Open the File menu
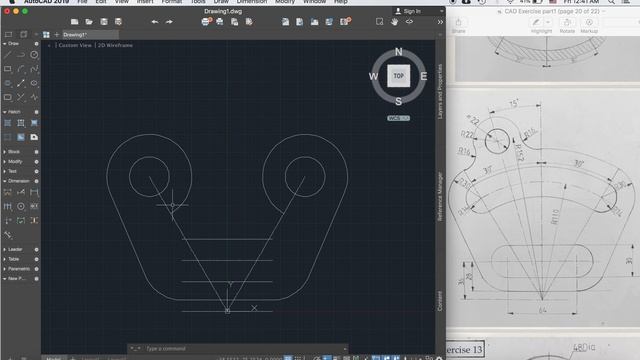Image resolution: width=640 pixels, height=360 pixels. [82, 2]
